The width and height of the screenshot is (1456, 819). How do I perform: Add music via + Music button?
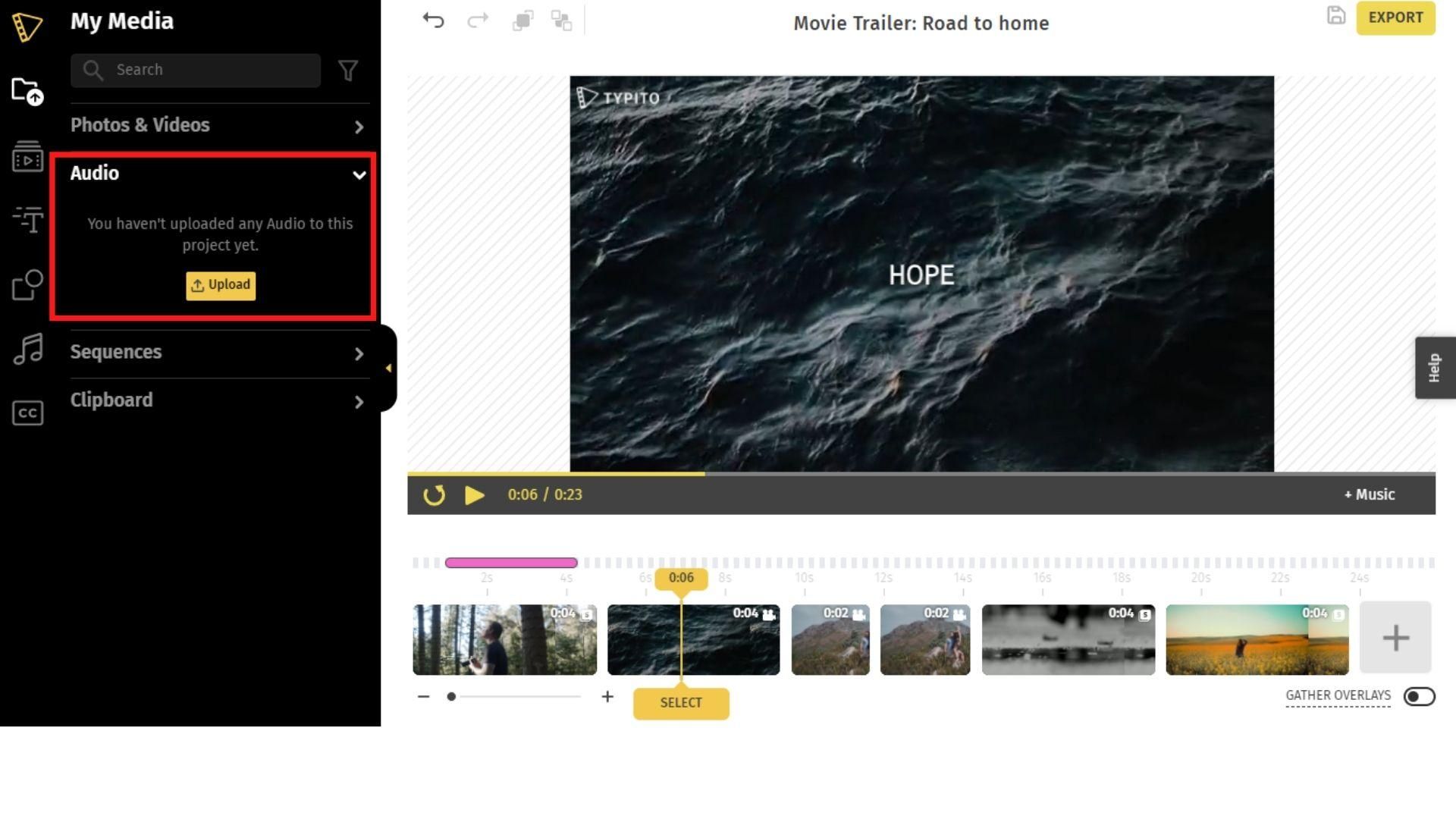1369,494
